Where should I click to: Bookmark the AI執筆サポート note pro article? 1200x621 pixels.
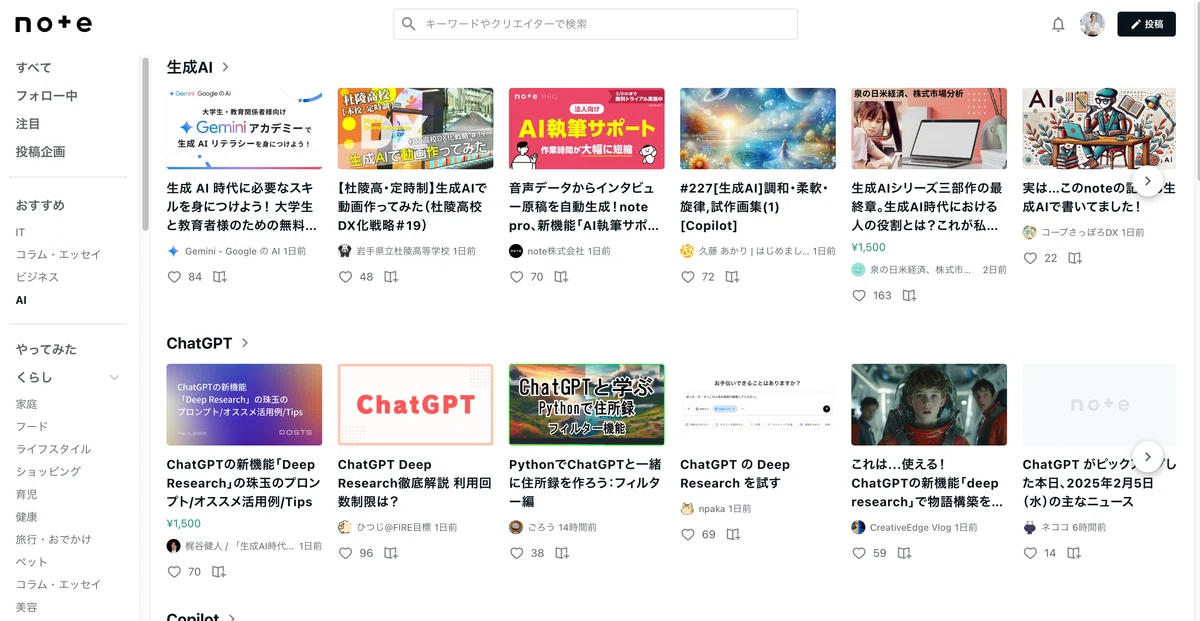562,277
